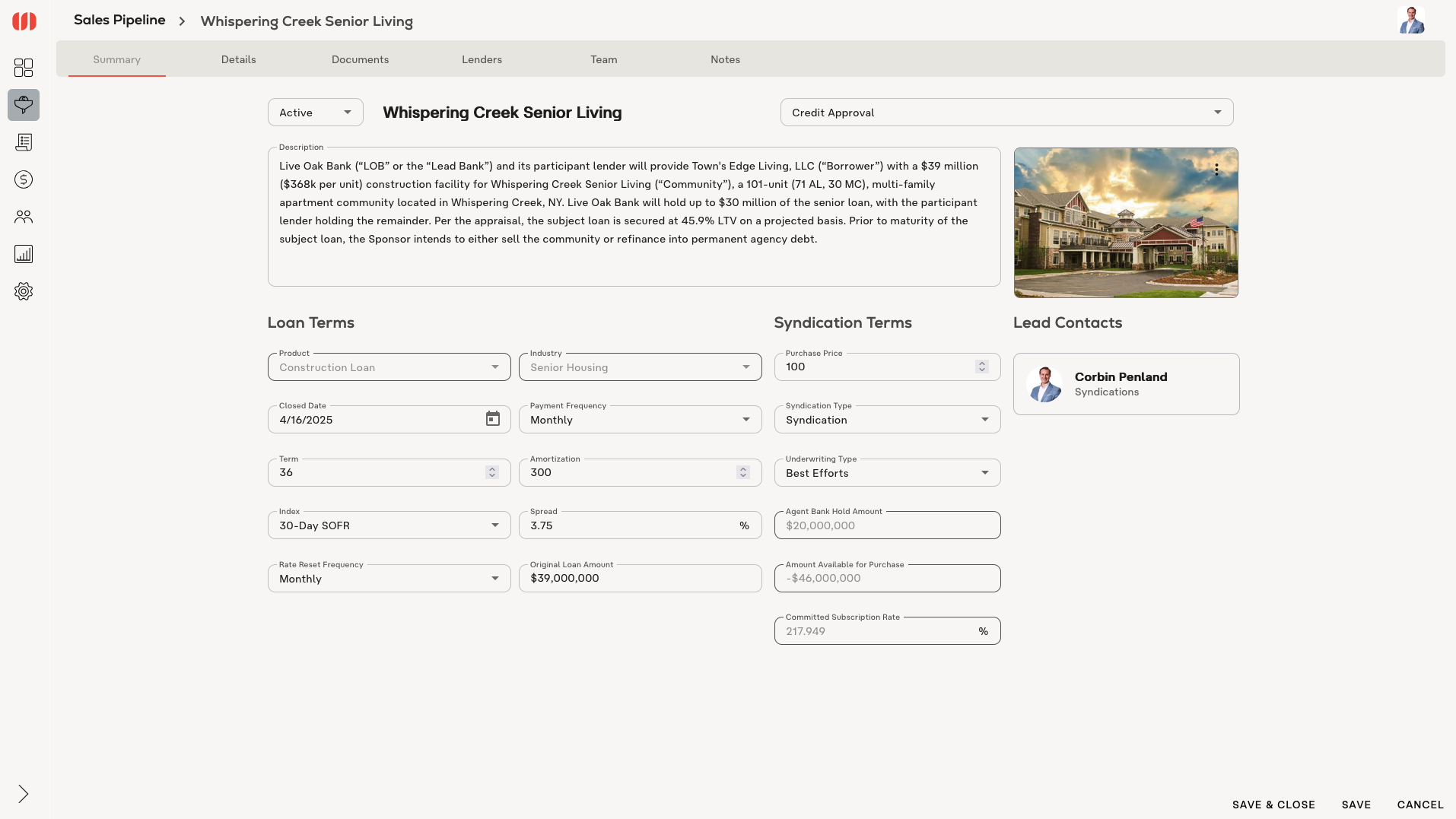This screenshot has height=819, width=1456.
Task: Click the red app logo icon
Action: click(24, 21)
